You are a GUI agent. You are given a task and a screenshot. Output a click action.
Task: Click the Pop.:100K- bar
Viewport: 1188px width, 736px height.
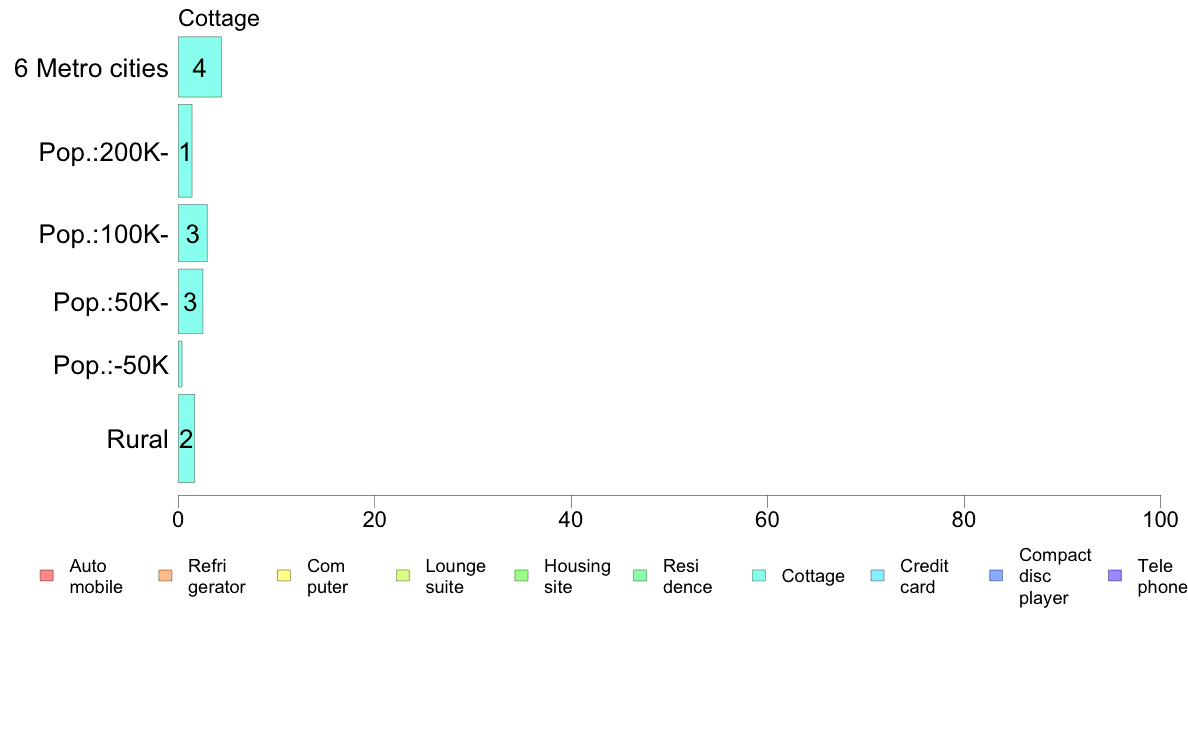[192, 233]
